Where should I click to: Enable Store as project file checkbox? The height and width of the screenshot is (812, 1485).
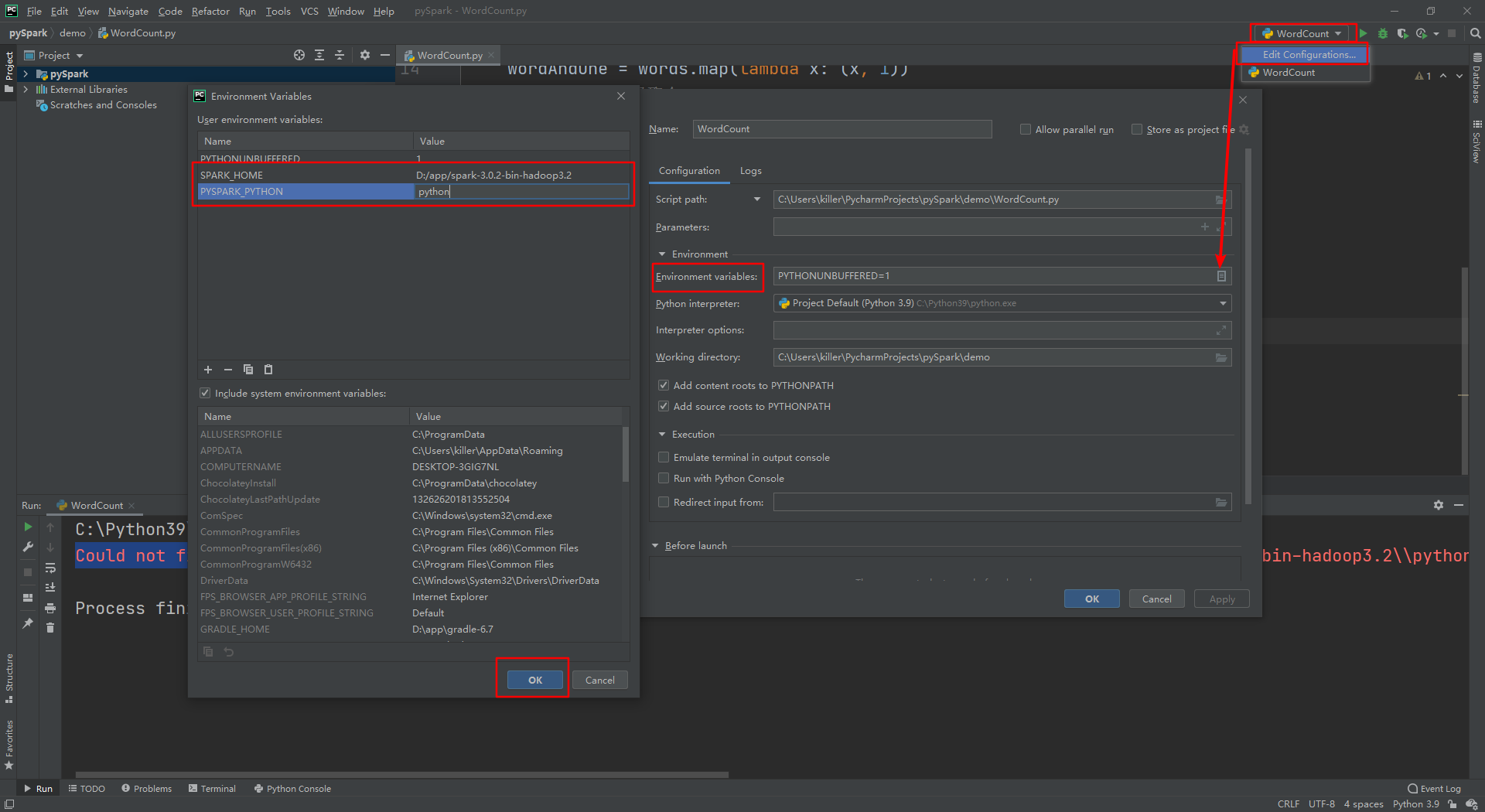[x=1137, y=129]
